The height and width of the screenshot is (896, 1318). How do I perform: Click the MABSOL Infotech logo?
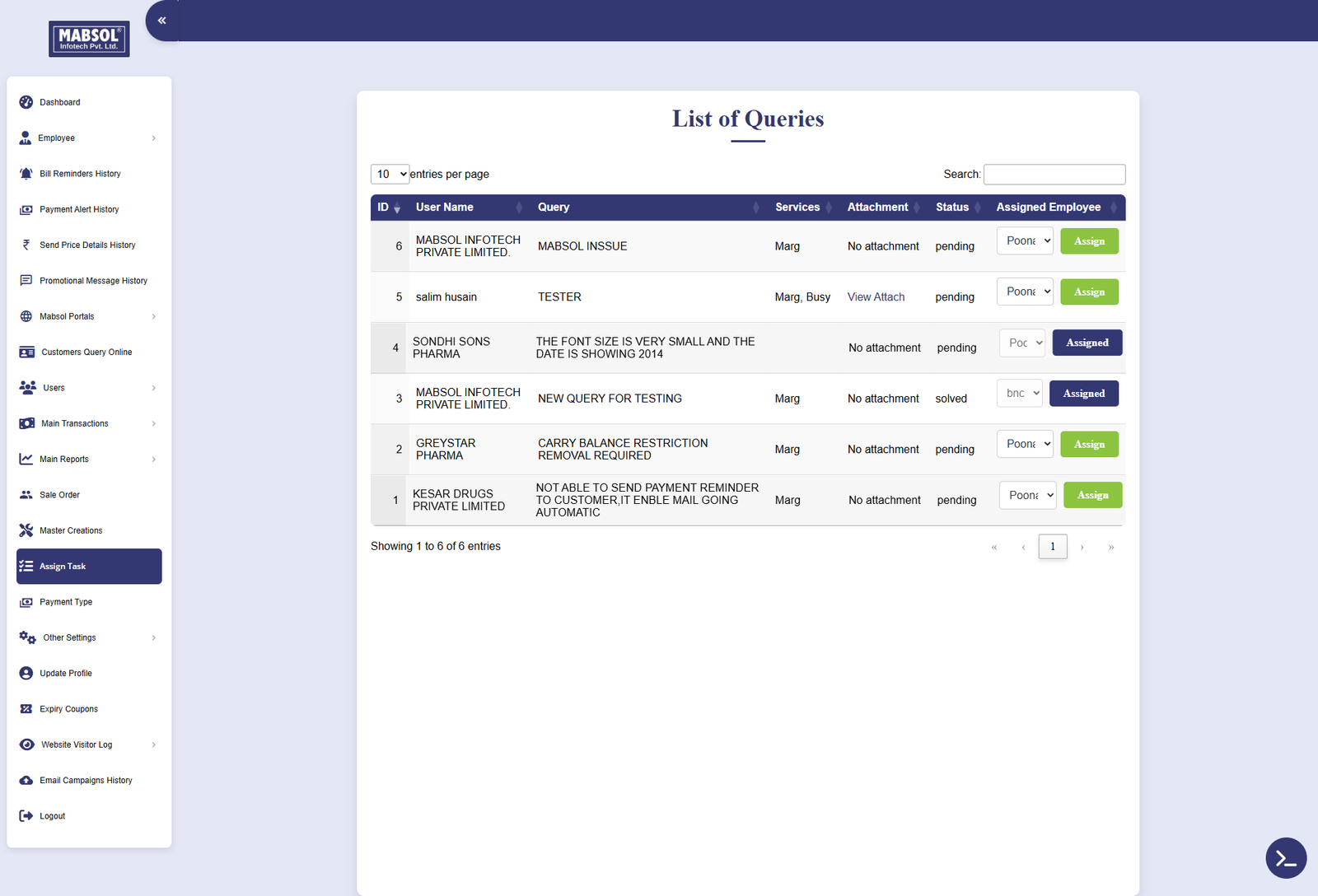coord(89,39)
